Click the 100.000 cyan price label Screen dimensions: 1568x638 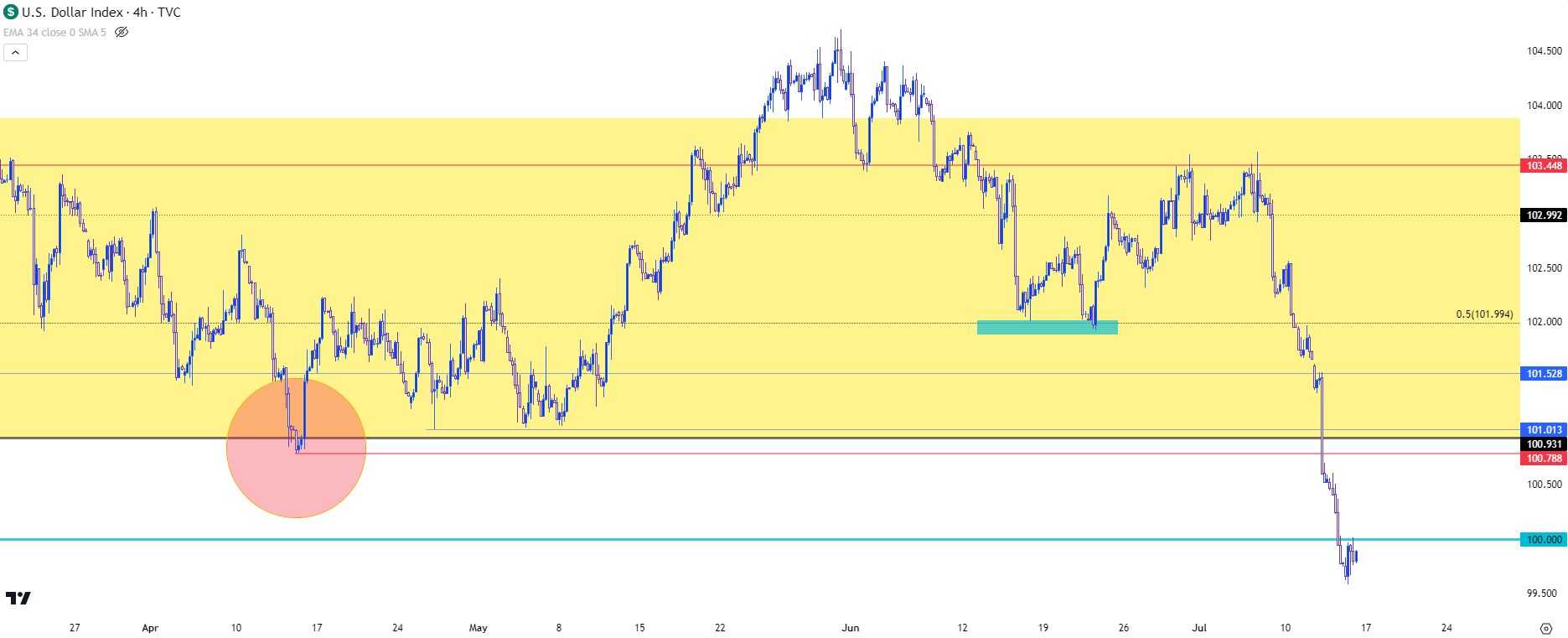click(1544, 539)
